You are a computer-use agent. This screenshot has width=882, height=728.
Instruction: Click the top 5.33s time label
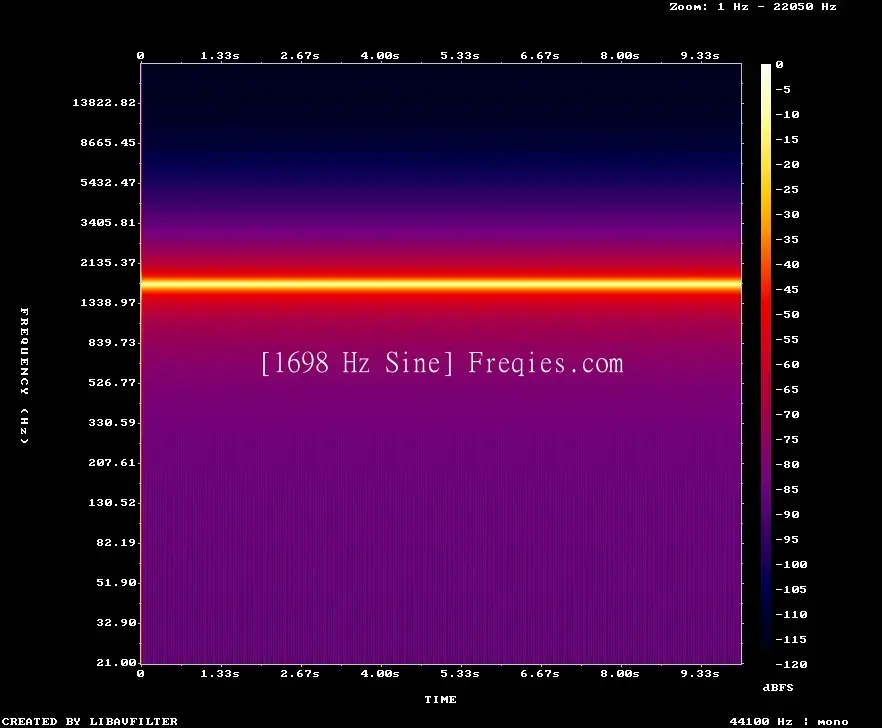click(460, 55)
